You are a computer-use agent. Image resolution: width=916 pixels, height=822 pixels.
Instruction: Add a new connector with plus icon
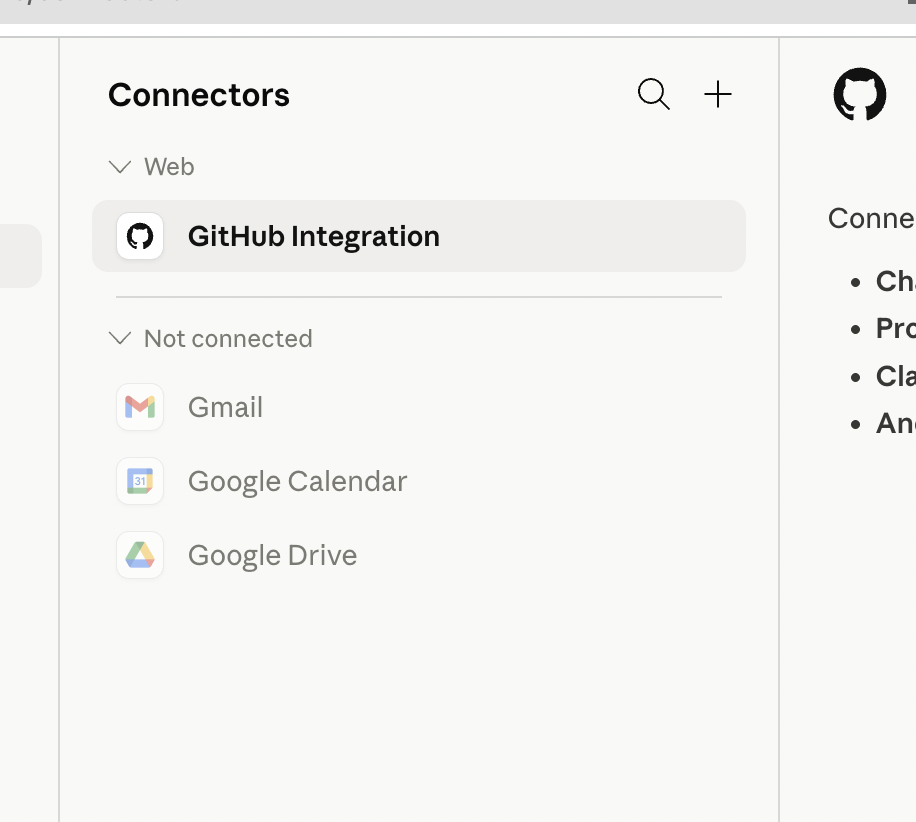(x=717, y=95)
